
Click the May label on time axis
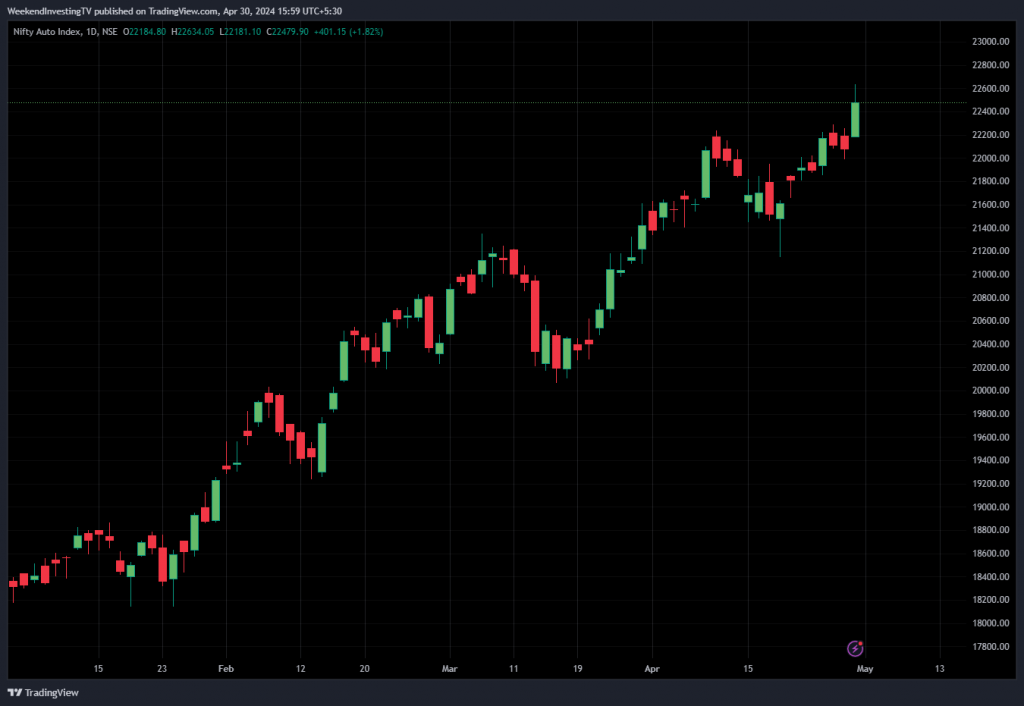pyautogui.click(x=865, y=669)
